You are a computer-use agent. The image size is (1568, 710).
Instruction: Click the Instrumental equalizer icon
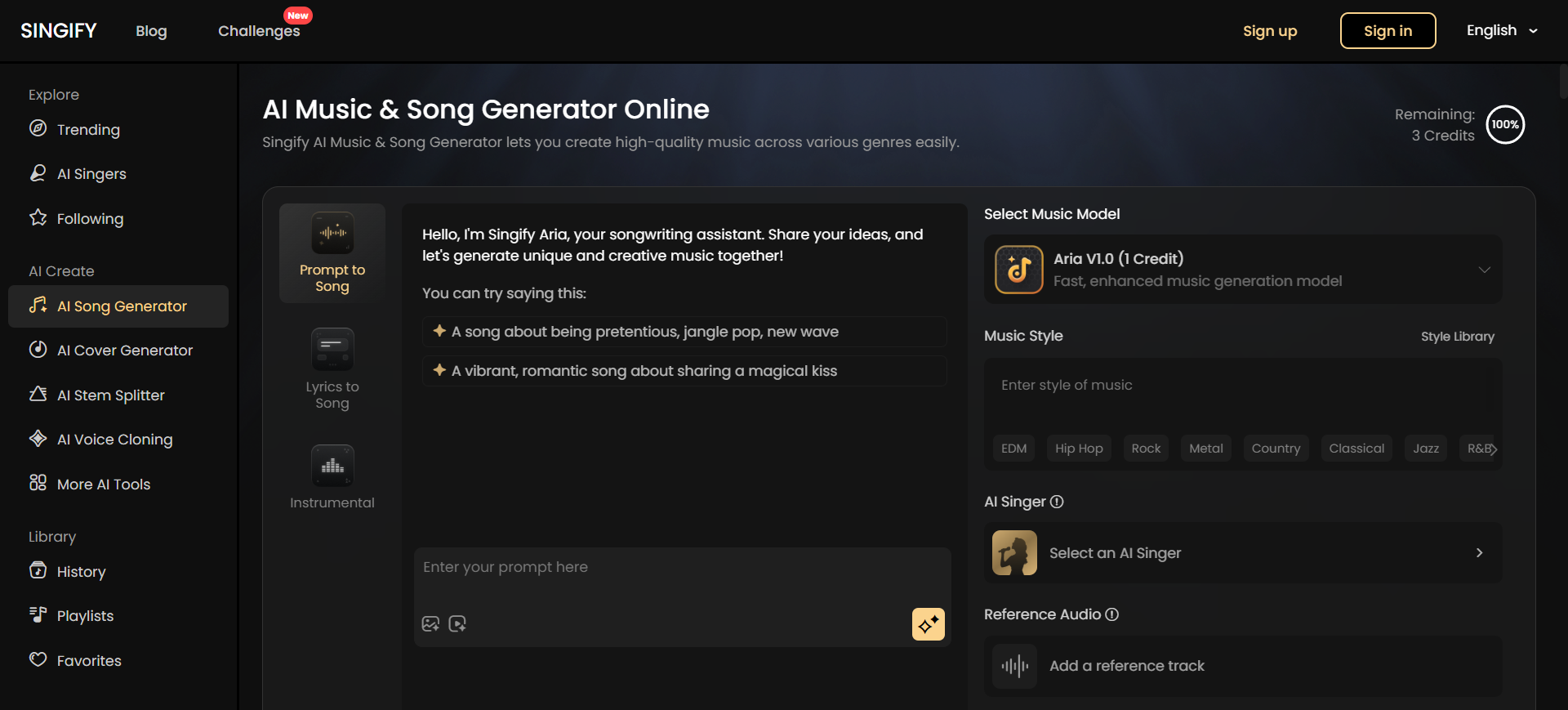[332, 466]
